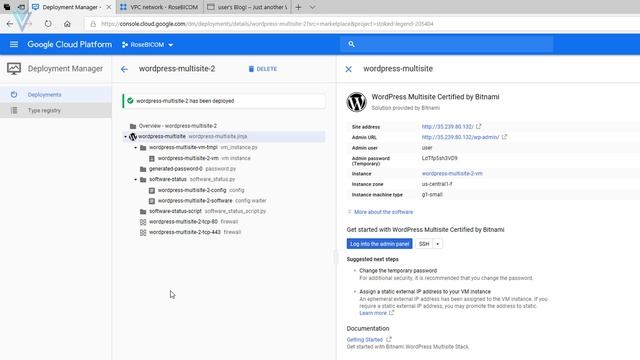Switch to the user's Blog browser tab

click(x=247, y=7)
